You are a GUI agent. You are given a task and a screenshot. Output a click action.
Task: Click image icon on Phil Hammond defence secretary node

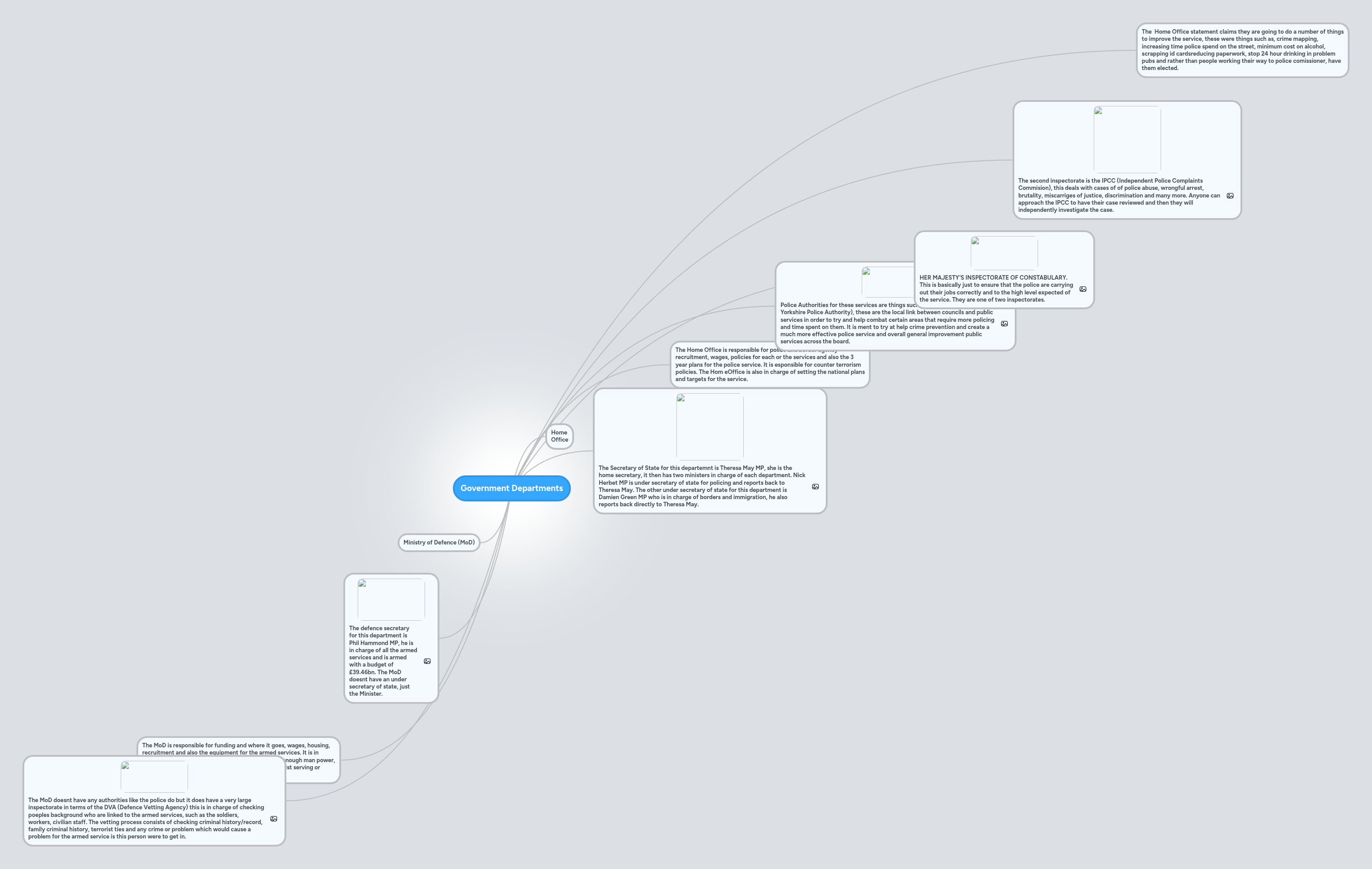[427, 661]
